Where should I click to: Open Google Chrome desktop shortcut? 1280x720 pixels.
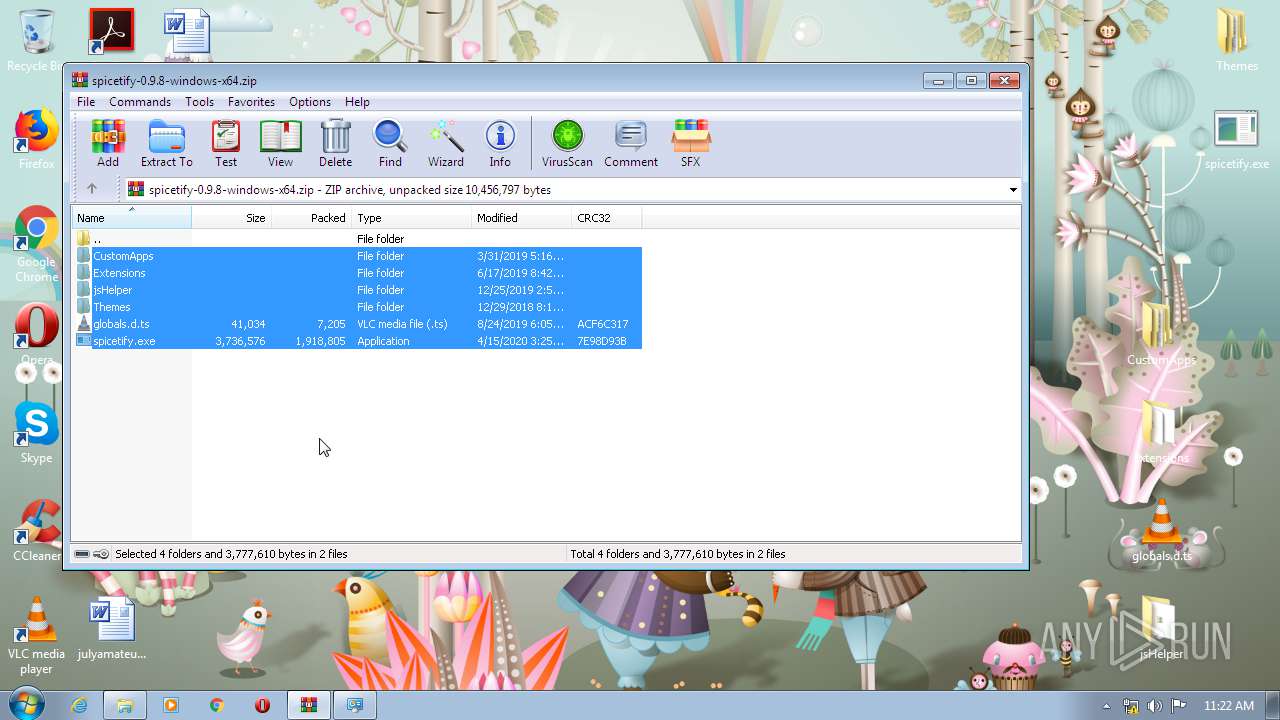click(36, 245)
